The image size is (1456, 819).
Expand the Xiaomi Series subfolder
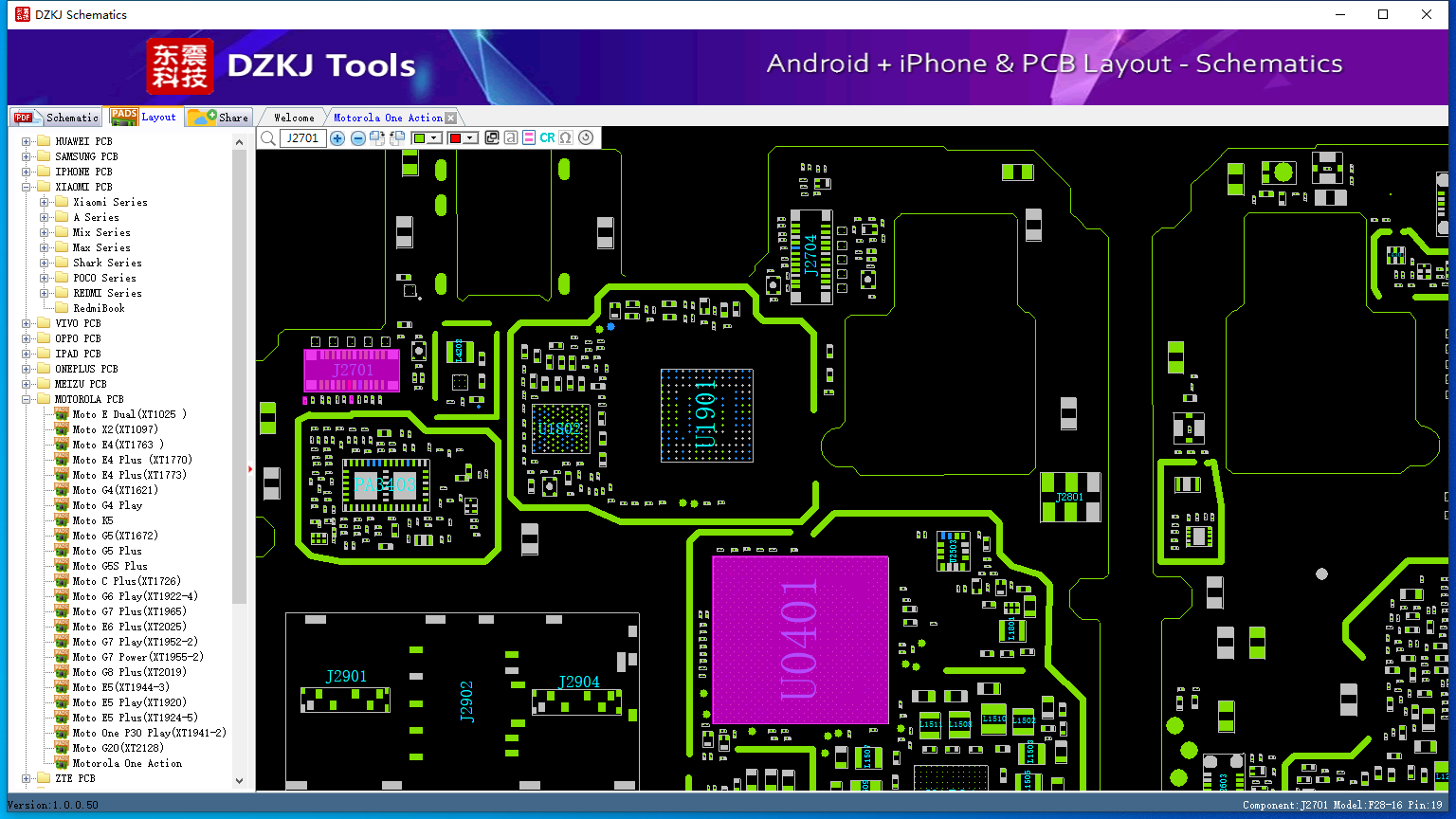click(x=44, y=202)
